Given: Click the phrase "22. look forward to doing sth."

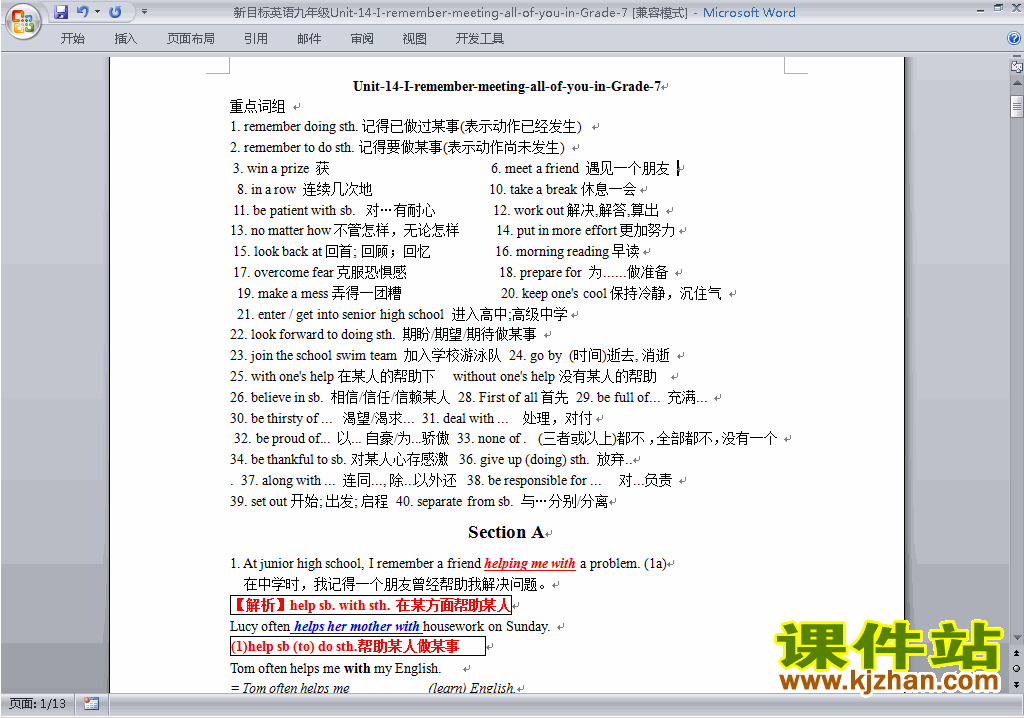Looking at the screenshot, I should point(312,335).
